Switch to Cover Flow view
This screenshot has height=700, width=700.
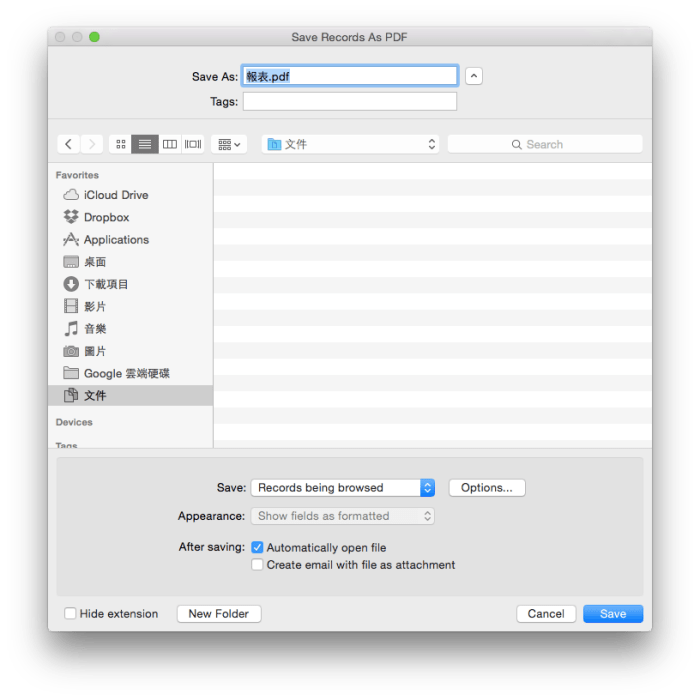pyautogui.click(x=193, y=144)
